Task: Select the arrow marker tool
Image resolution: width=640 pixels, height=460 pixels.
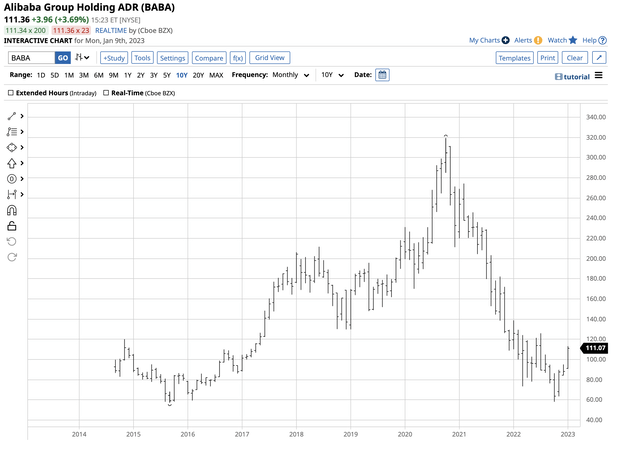Action: pyautogui.click(x=12, y=163)
